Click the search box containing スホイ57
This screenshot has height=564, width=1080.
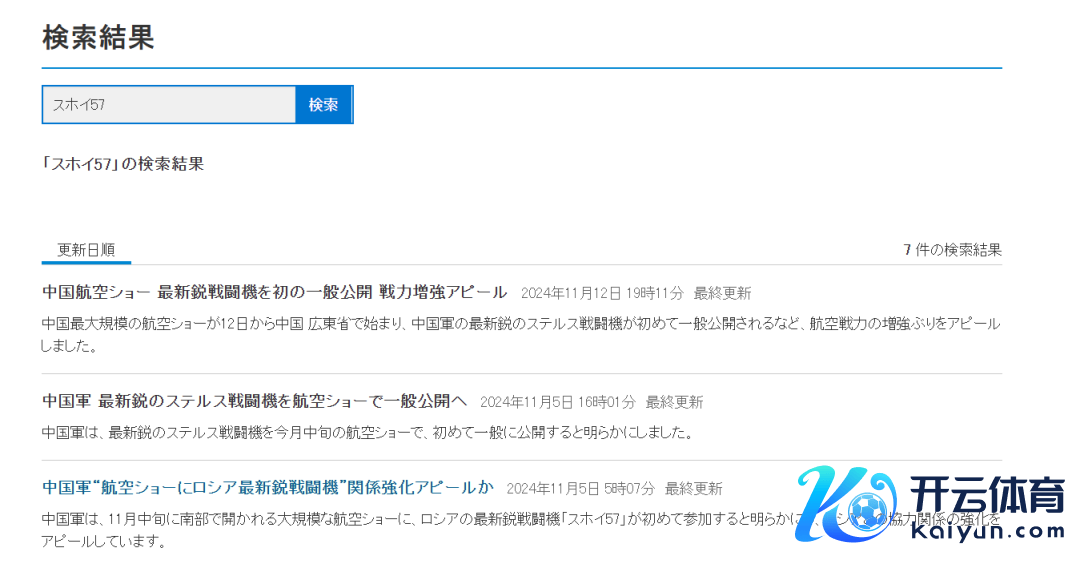(x=168, y=105)
